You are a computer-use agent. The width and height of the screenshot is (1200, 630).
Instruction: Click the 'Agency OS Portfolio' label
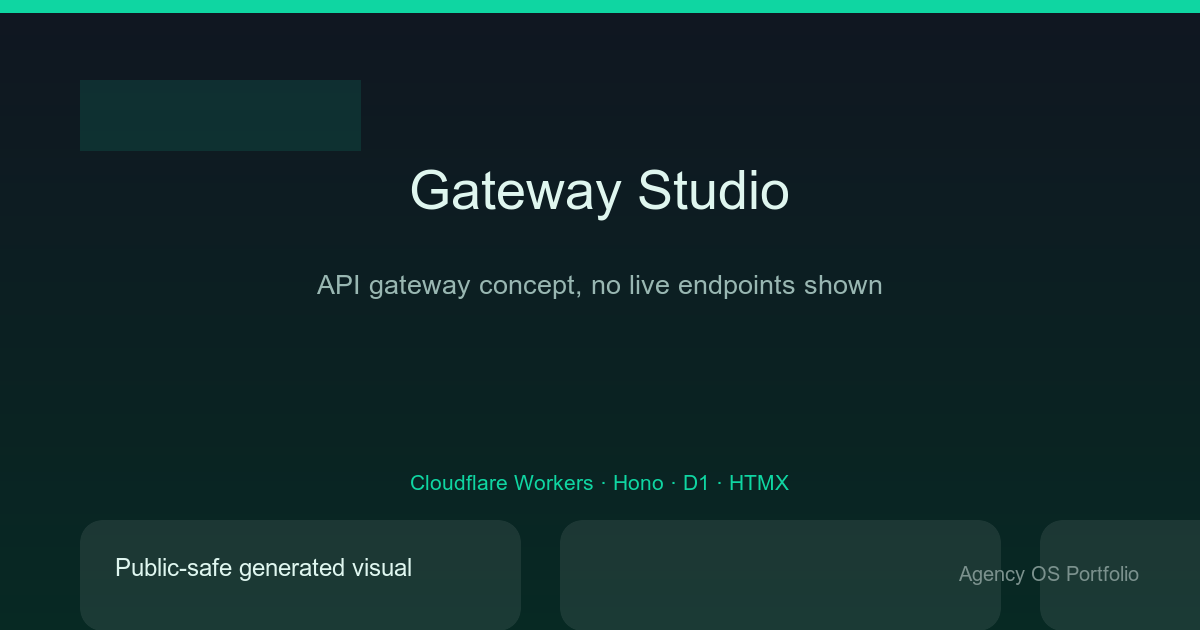tap(1049, 574)
